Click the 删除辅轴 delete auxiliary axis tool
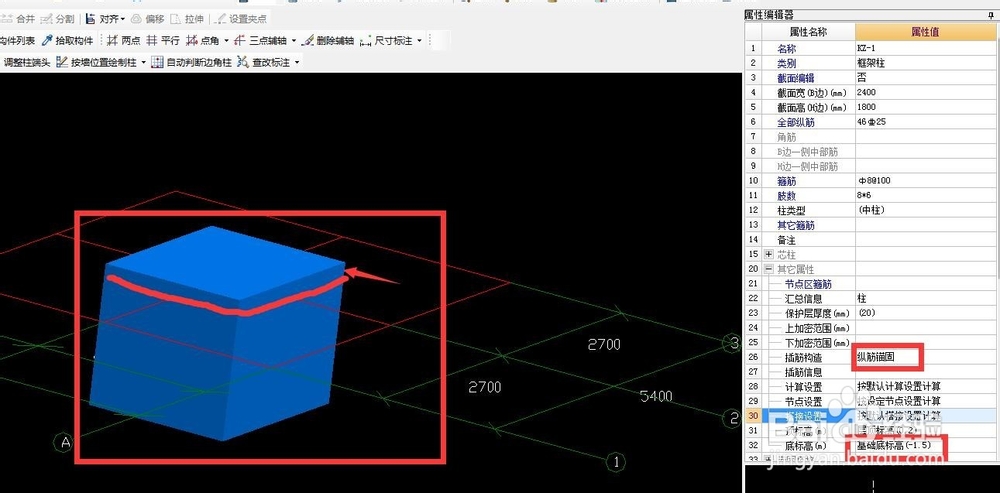Image resolution: width=1000 pixels, height=493 pixels. click(x=327, y=41)
